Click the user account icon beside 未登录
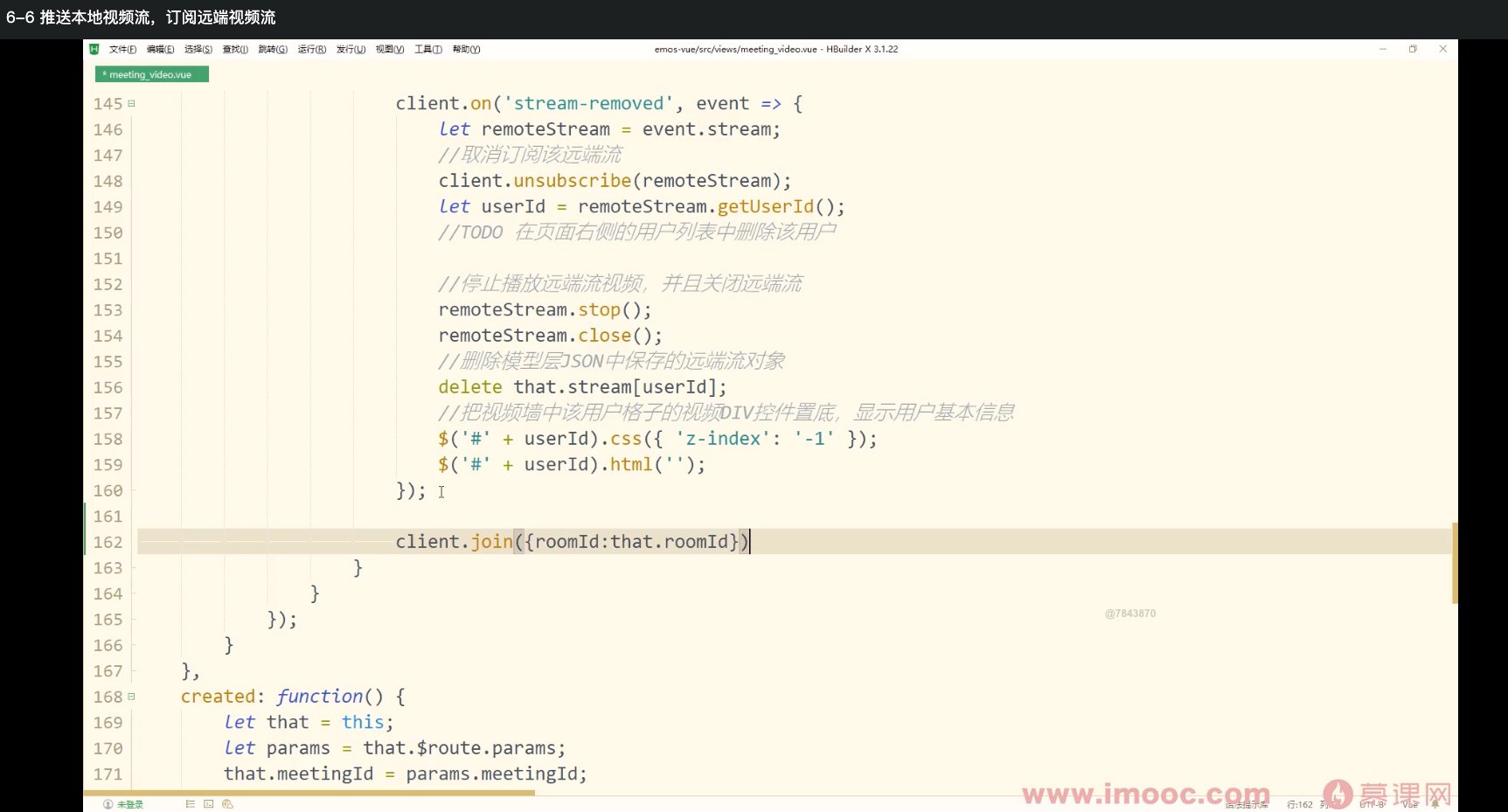 pyautogui.click(x=108, y=804)
